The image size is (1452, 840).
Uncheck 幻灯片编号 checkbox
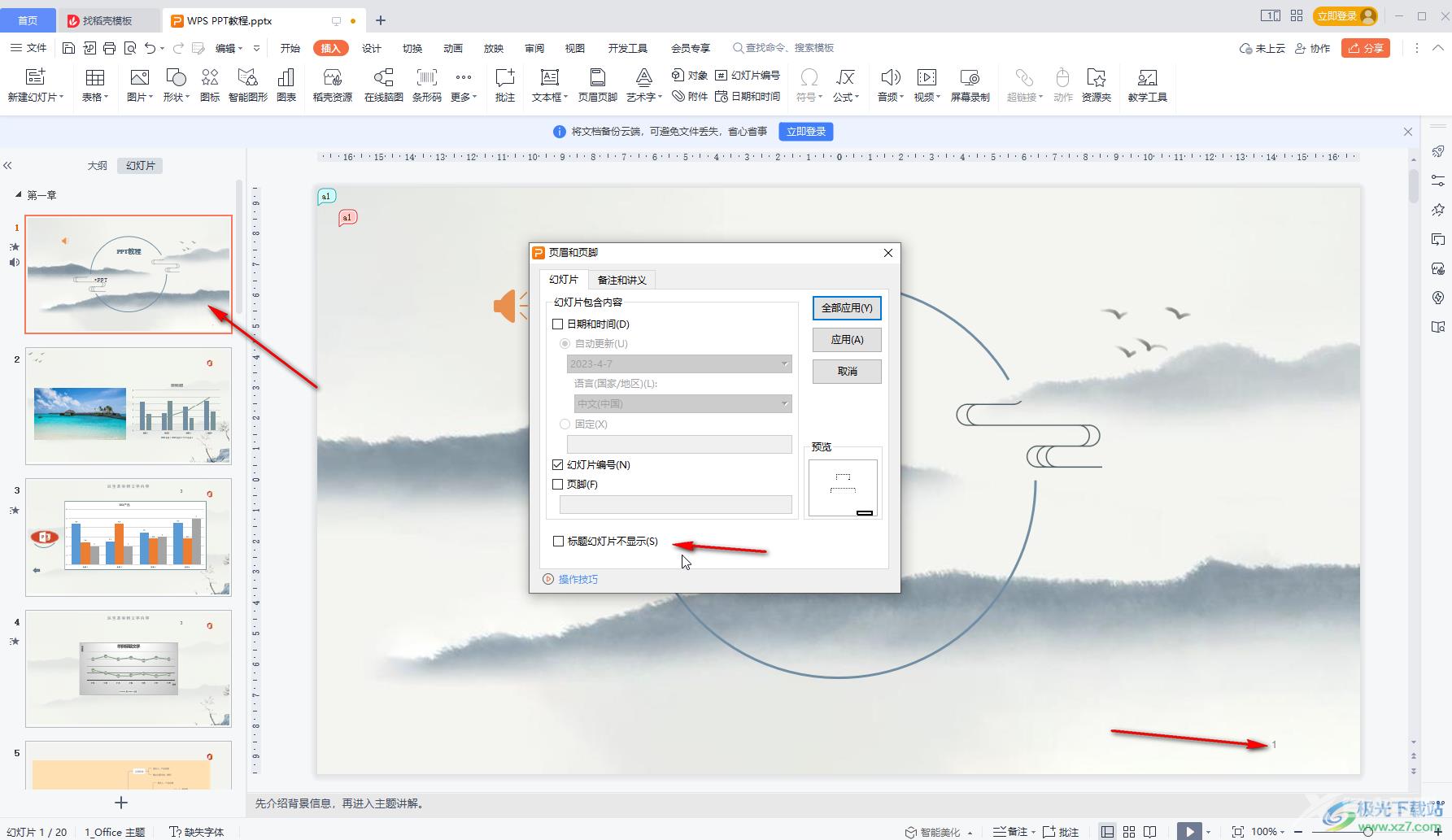558,464
